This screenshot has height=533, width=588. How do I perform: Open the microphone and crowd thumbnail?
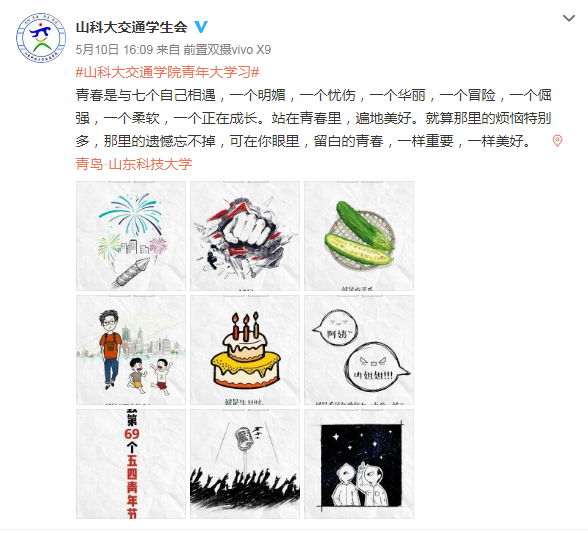245,464
